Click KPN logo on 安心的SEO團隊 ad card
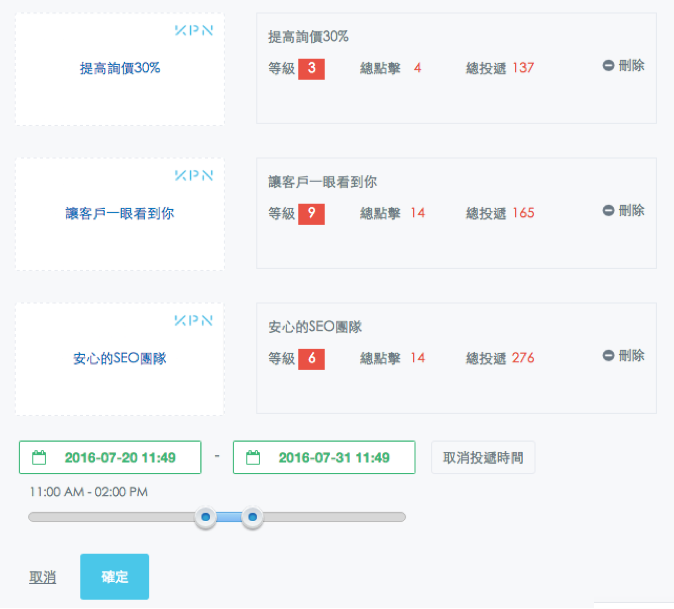This screenshot has height=609, width=674. [193, 321]
